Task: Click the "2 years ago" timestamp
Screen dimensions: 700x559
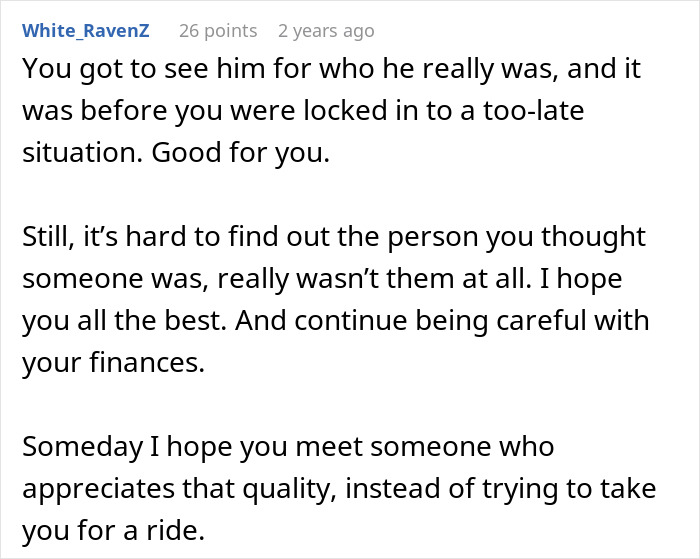Action: pos(326,31)
